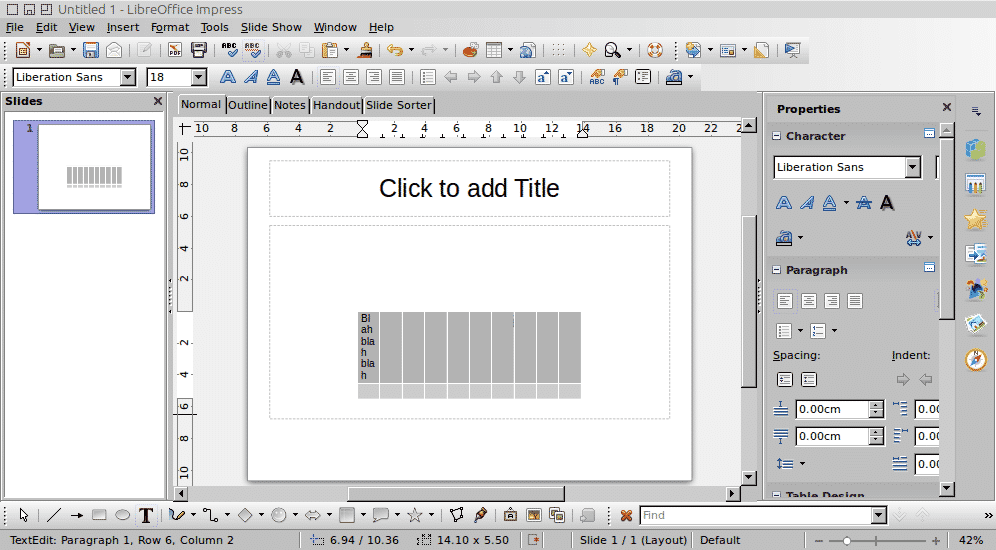Open the Format menu
Viewport: 996px width, 550px height.
(x=170, y=27)
